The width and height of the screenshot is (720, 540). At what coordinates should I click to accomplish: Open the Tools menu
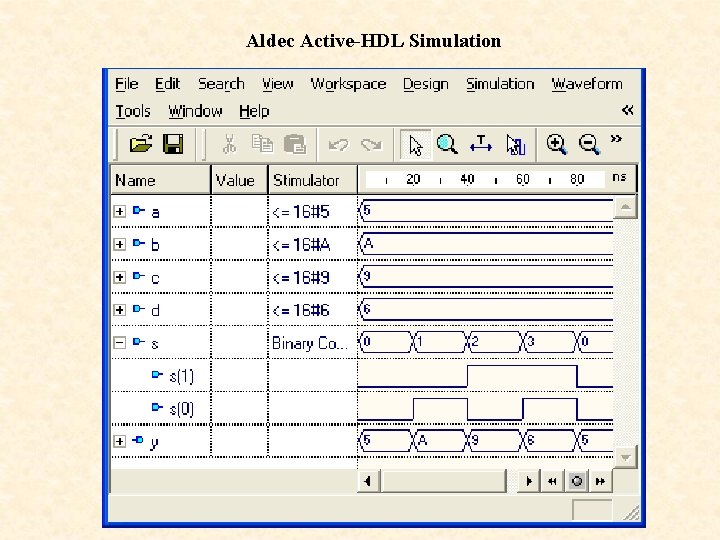click(133, 111)
